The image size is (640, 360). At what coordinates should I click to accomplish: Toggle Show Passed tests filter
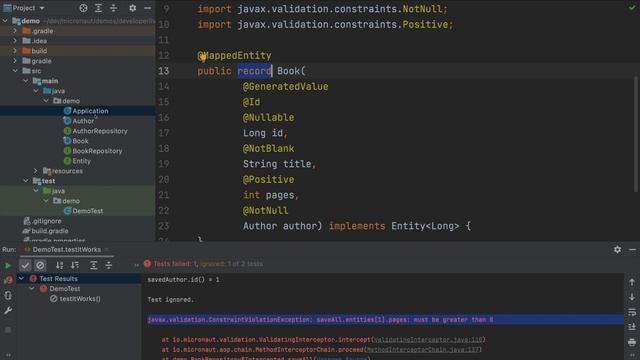point(25,265)
